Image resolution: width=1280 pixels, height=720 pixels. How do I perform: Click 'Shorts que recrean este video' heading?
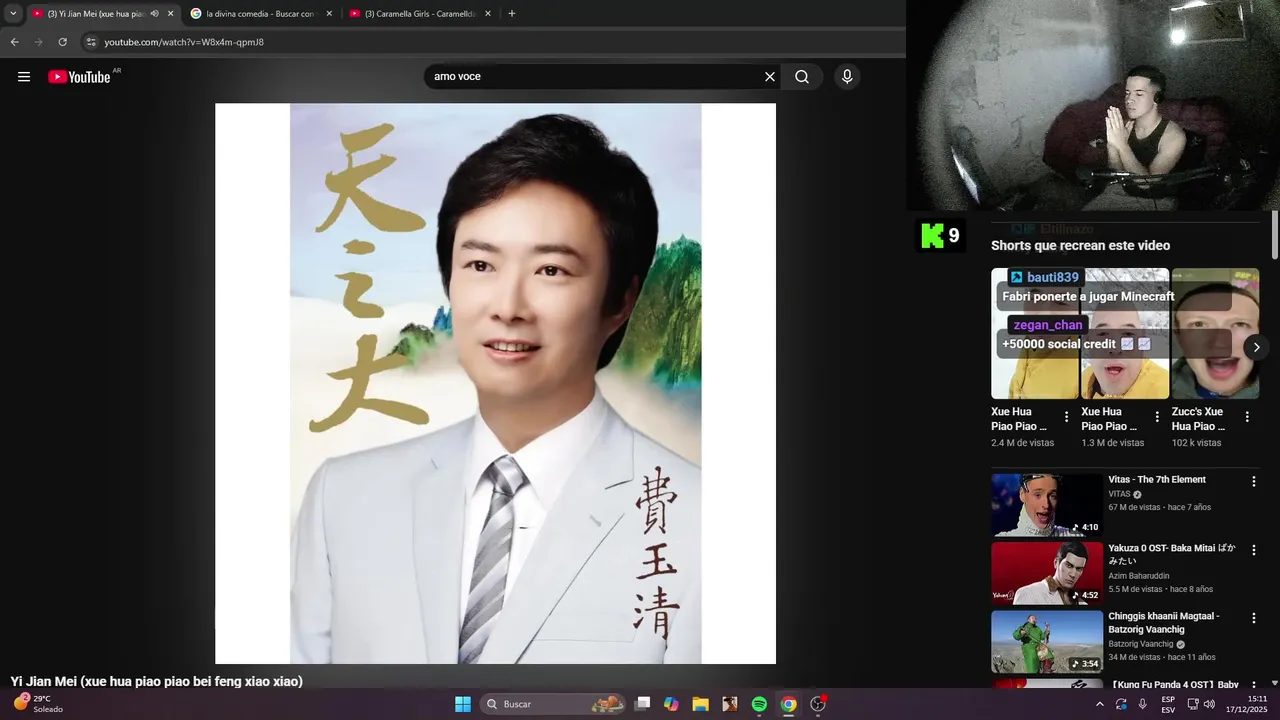tap(1080, 246)
